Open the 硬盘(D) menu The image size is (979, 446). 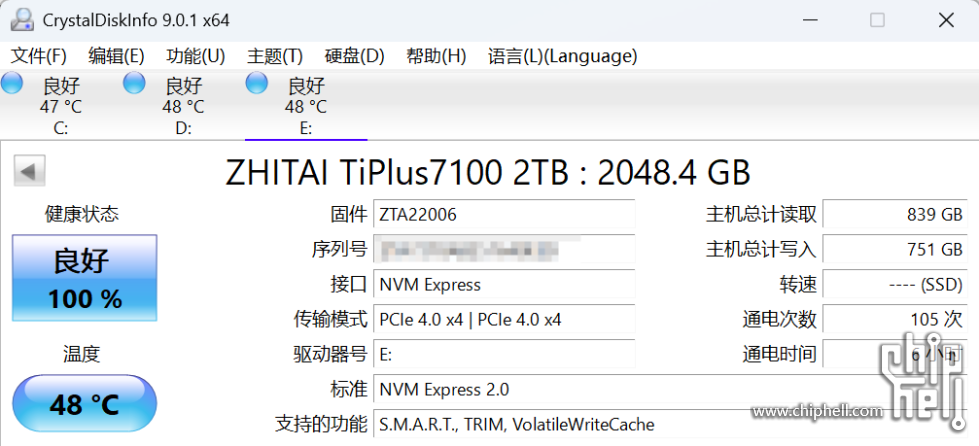point(354,56)
